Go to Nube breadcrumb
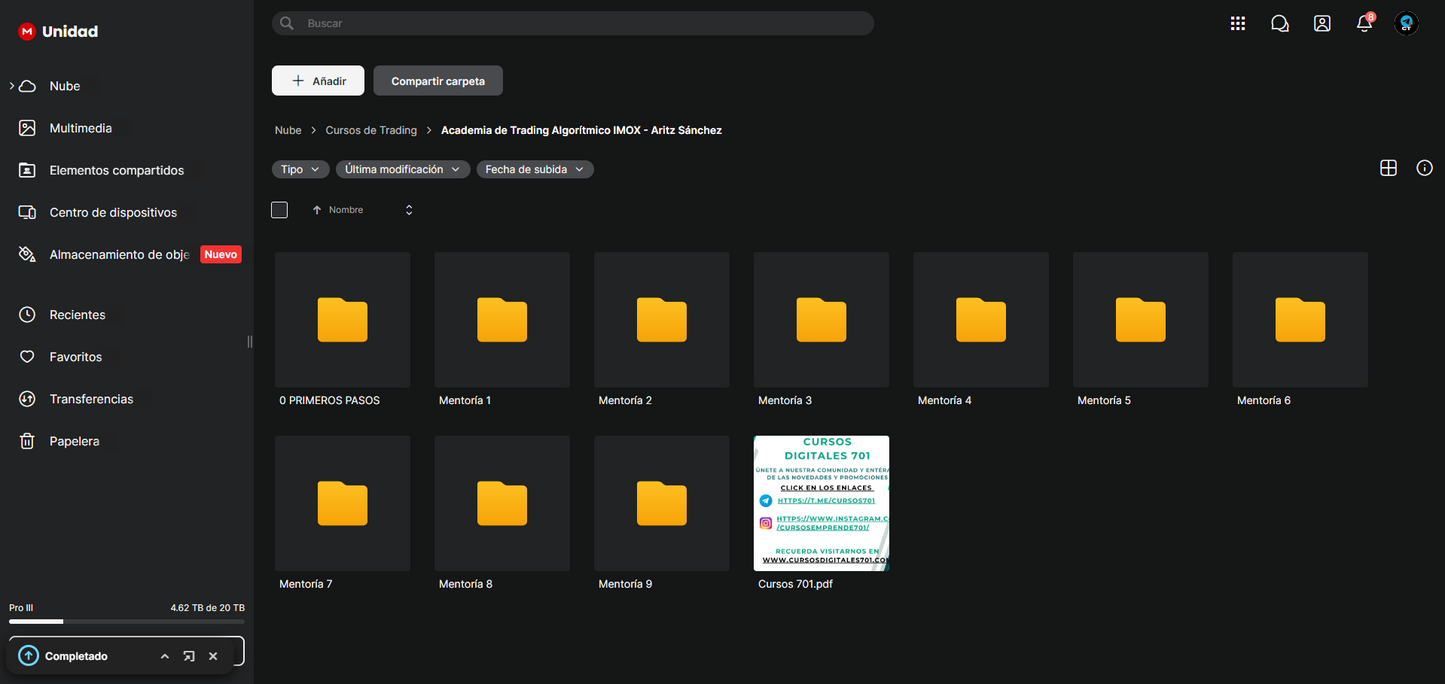The image size is (1445, 684). coord(288,130)
